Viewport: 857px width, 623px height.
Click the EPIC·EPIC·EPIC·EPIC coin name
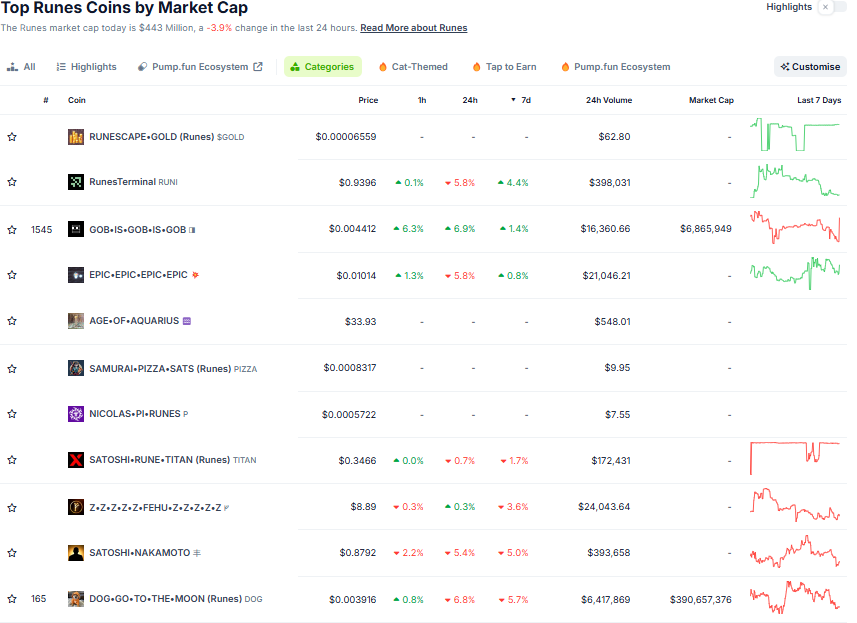[139, 274]
